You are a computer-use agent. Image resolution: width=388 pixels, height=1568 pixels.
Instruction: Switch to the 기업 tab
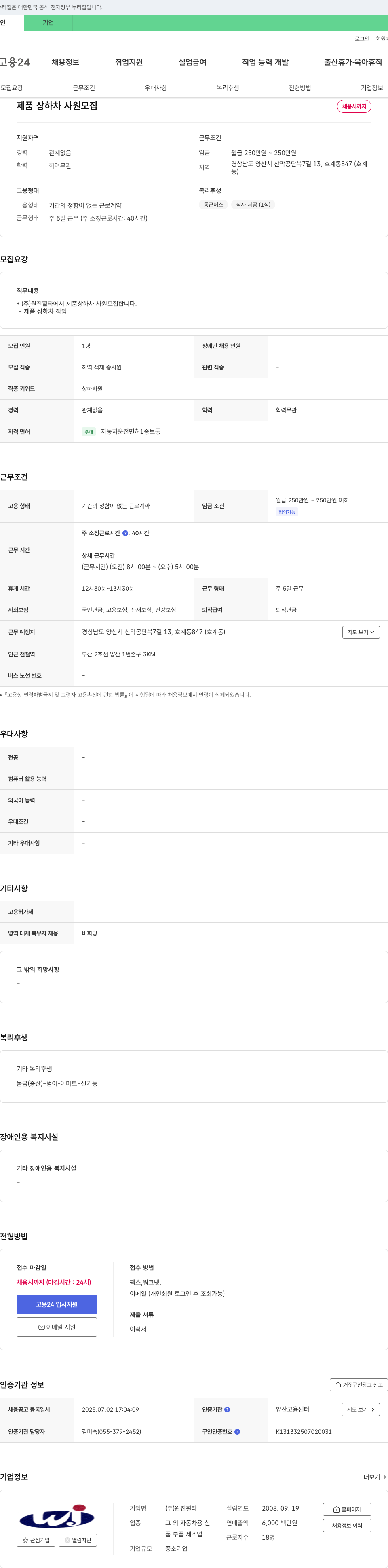coord(48,23)
